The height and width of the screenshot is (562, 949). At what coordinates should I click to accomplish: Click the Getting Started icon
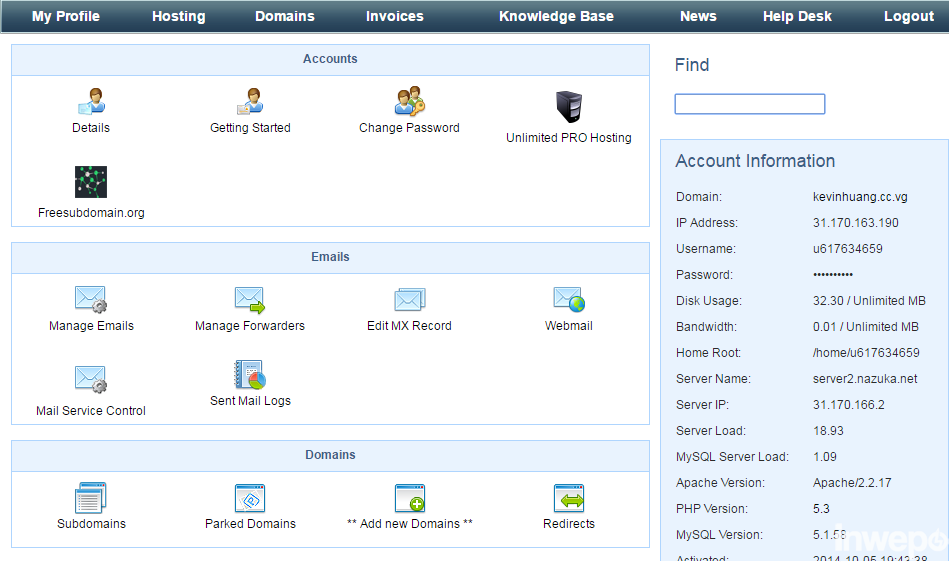coord(250,102)
